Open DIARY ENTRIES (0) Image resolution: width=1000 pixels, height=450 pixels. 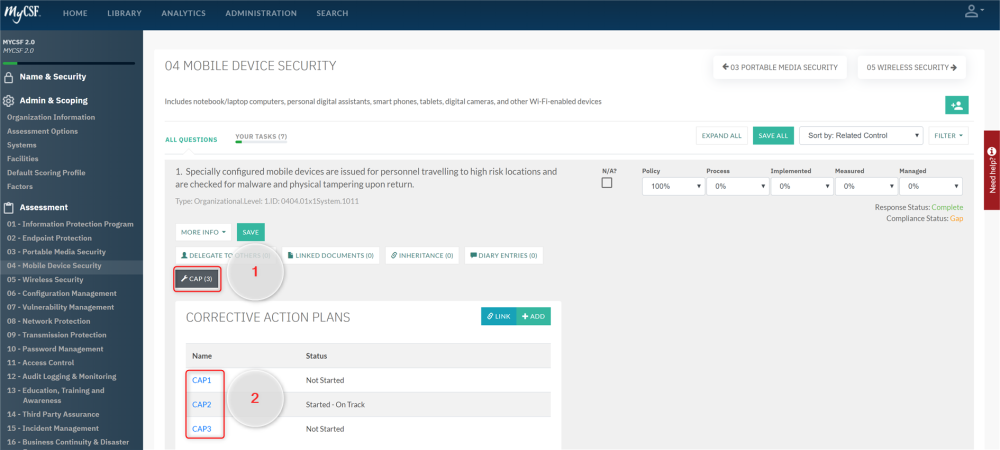504,255
